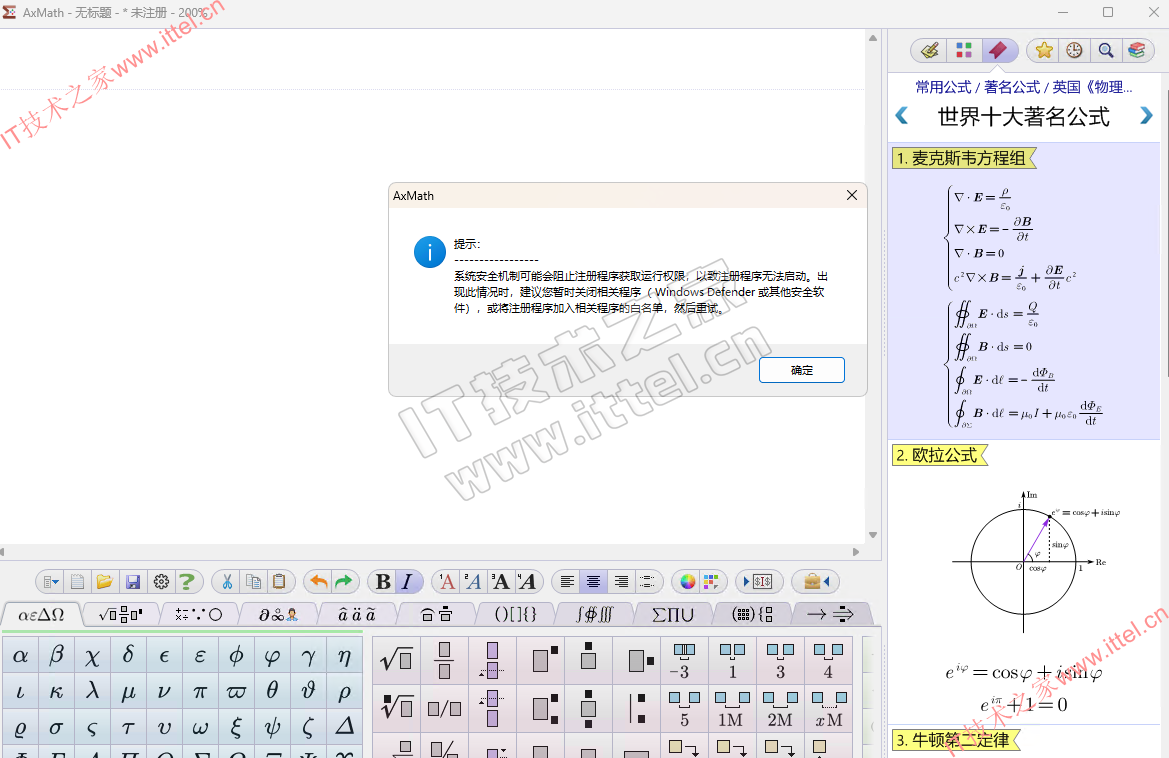This screenshot has height=758, width=1169.
Task: Select the arrows → ⇒ tab
Action: pyautogui.click(x=831, y=614)
